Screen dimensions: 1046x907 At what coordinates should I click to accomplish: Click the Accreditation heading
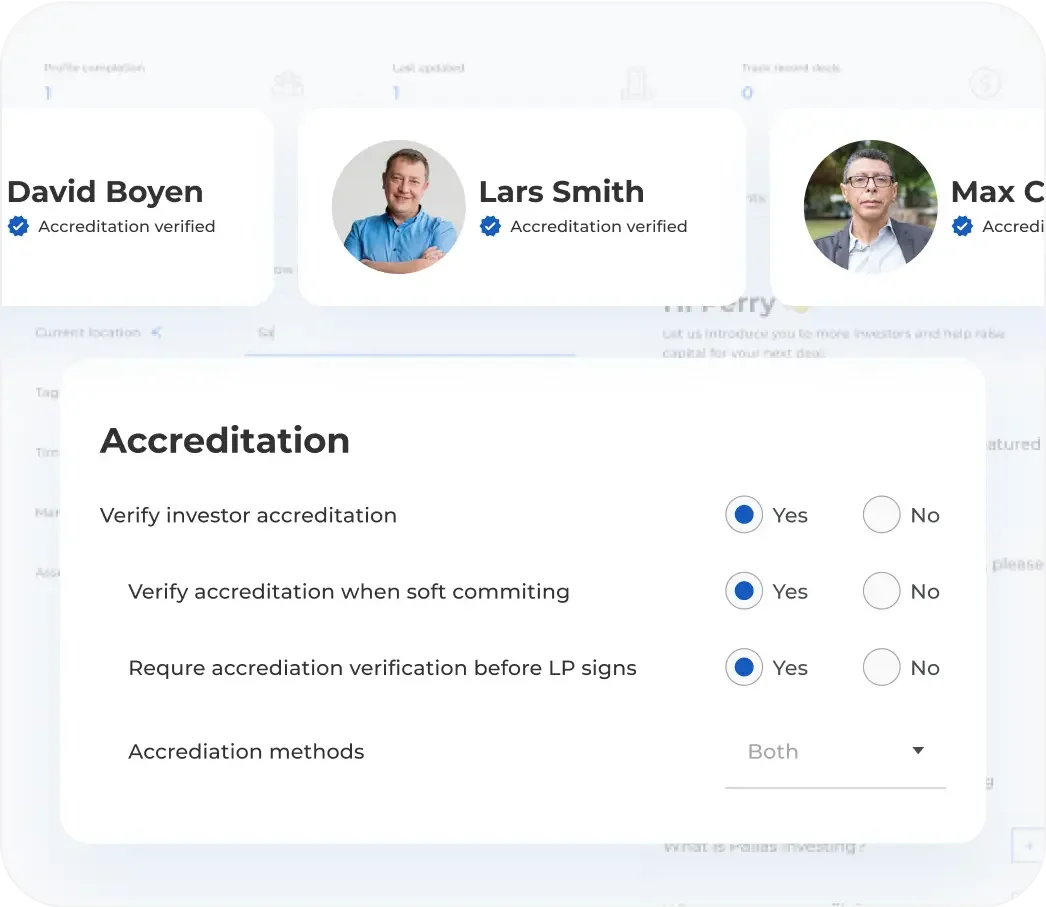click(x=224, y=440)
